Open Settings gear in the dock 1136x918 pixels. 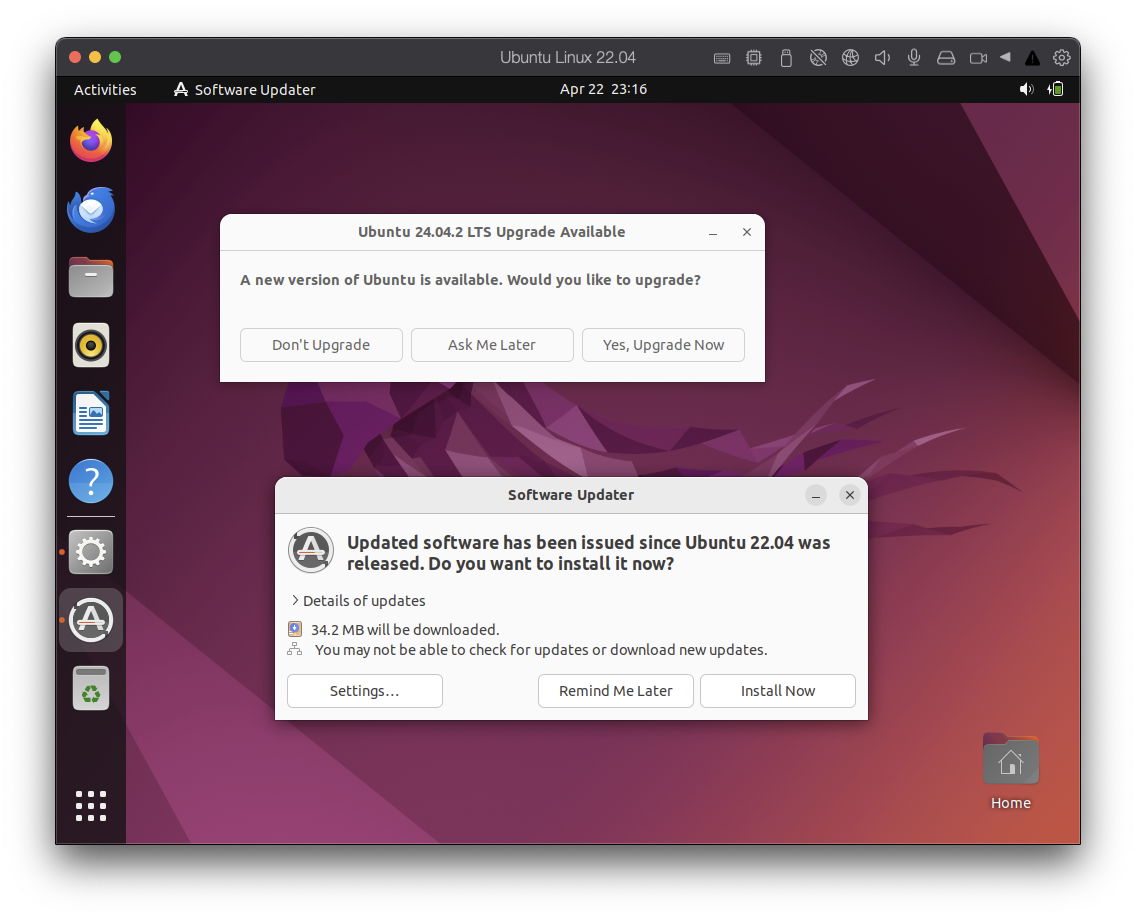tap(91, 552)
